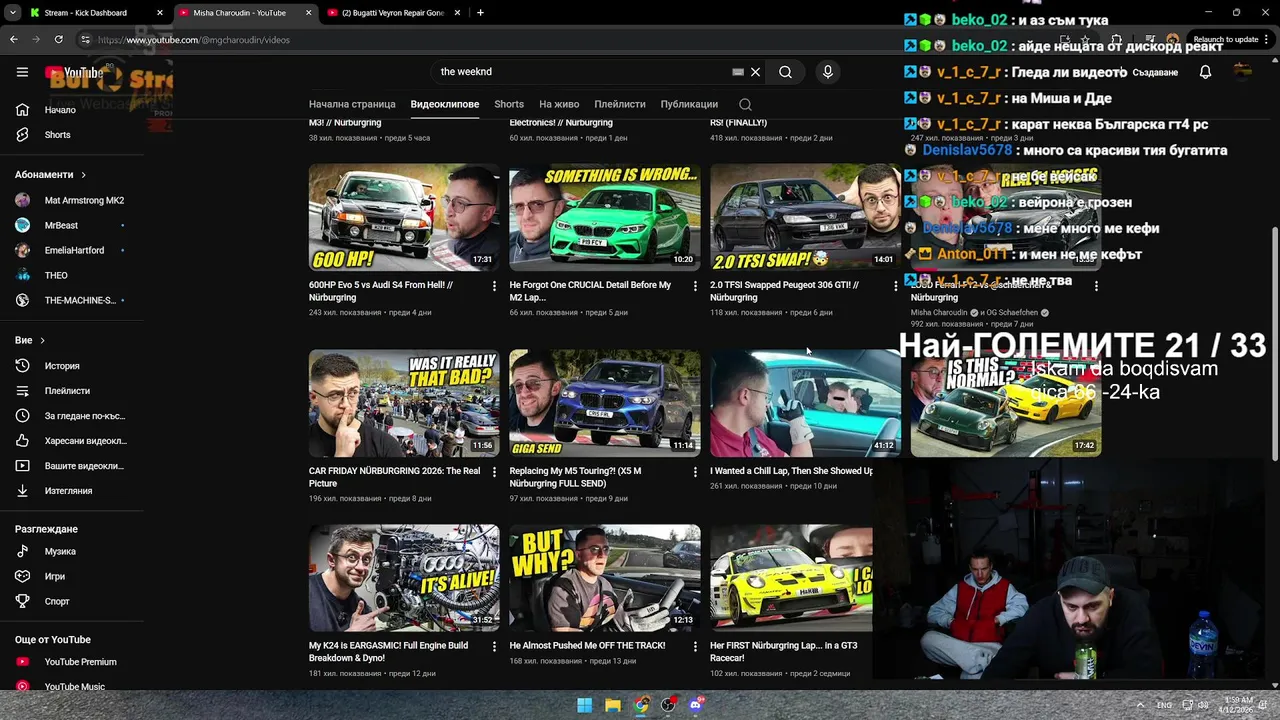Play SOMETHING IS WRONG green BMW thumbnail

(x=605, y=218)
